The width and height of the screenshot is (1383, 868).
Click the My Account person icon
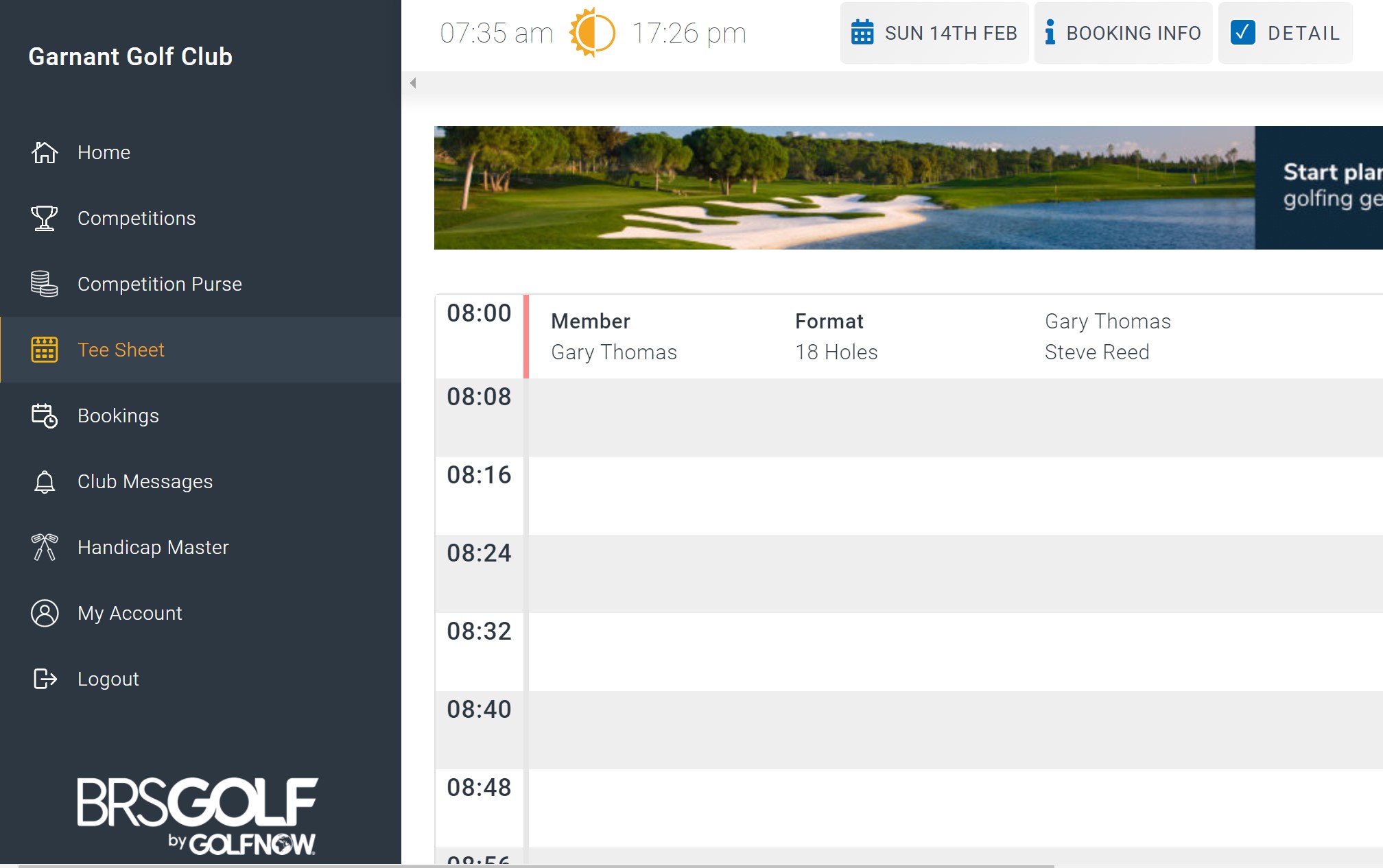[45, 613]
